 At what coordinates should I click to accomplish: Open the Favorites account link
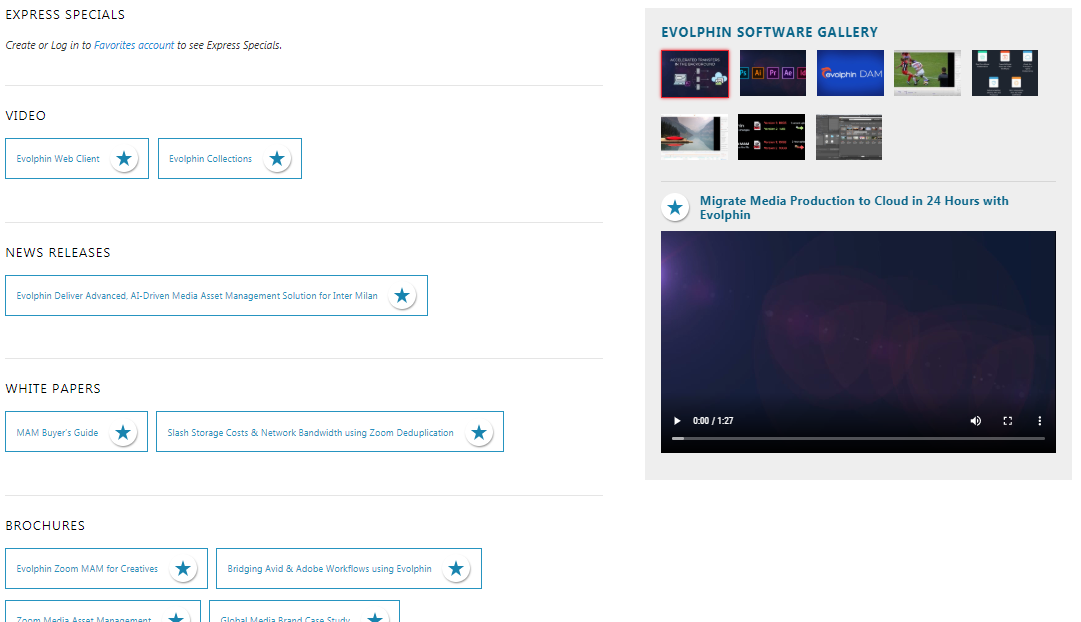click(134, 46)
